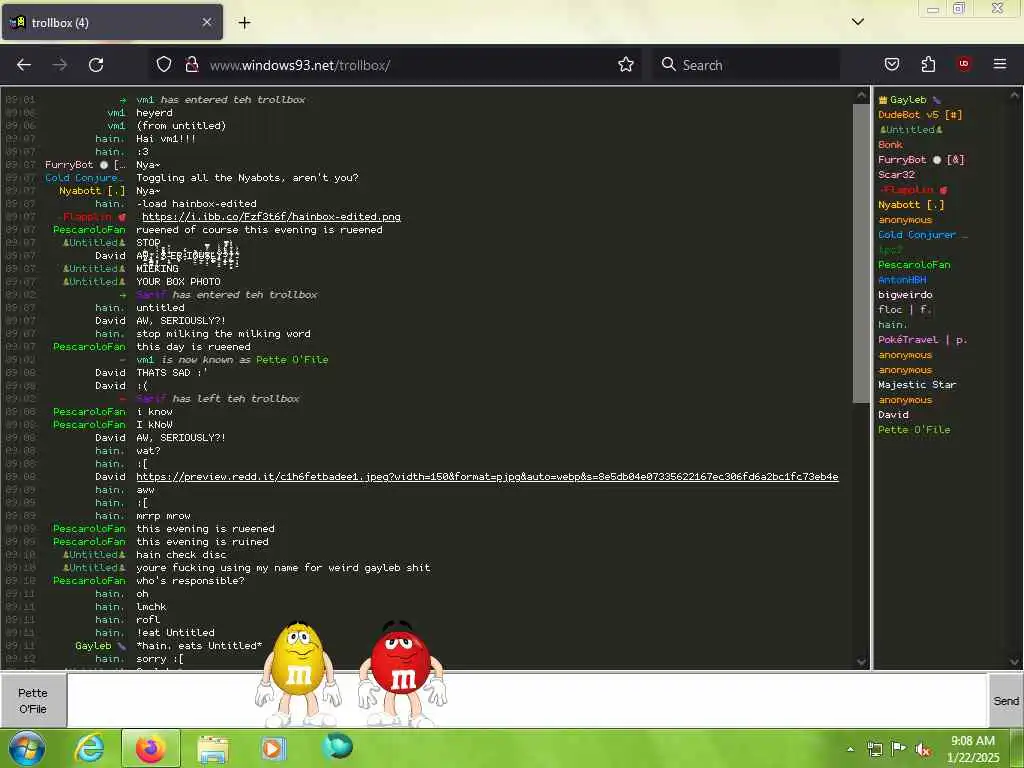
Task: Launch Internet Explorer from taskbar
Action: 89,748
